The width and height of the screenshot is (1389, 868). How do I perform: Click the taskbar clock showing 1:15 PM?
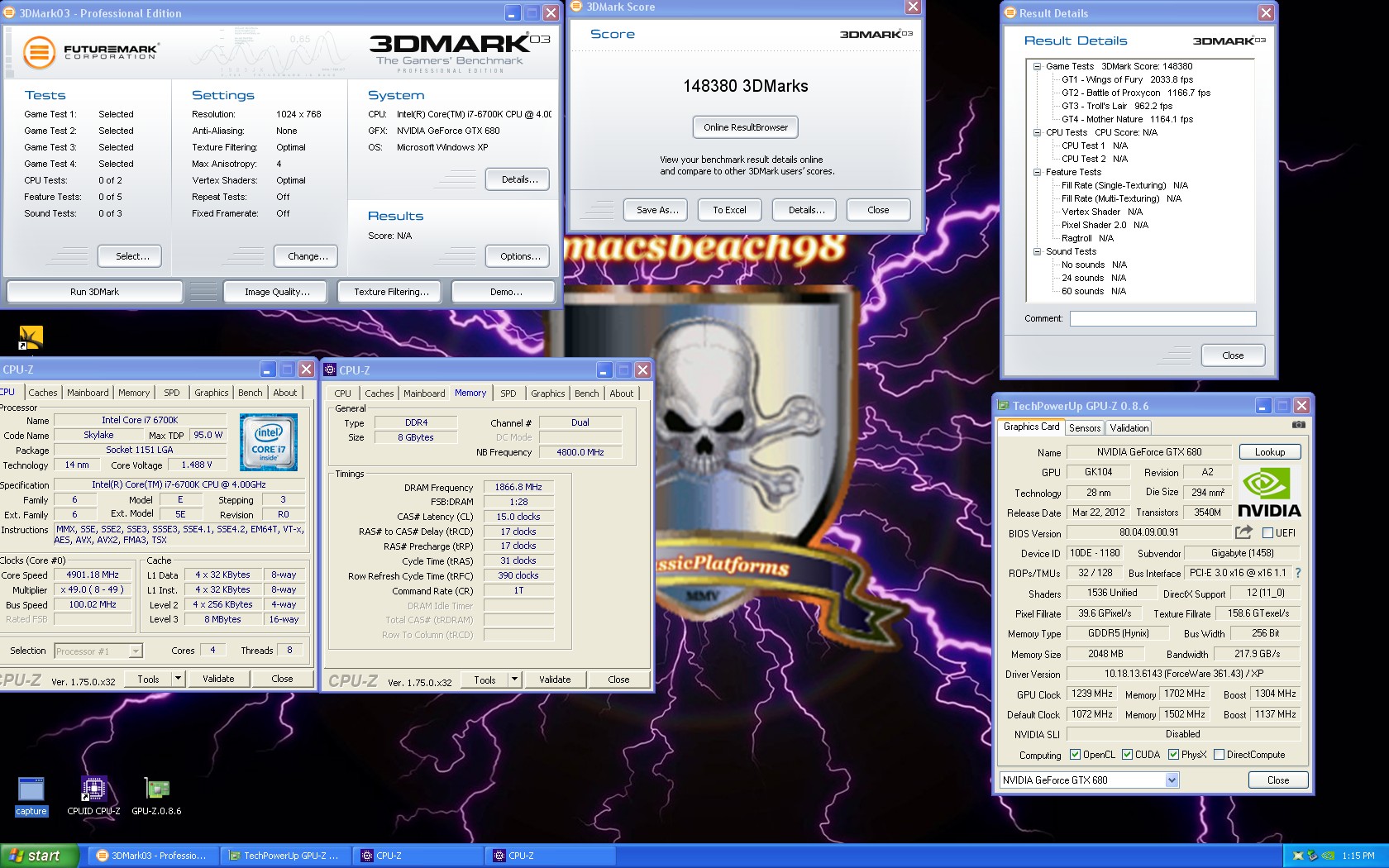pos(1358,856)
